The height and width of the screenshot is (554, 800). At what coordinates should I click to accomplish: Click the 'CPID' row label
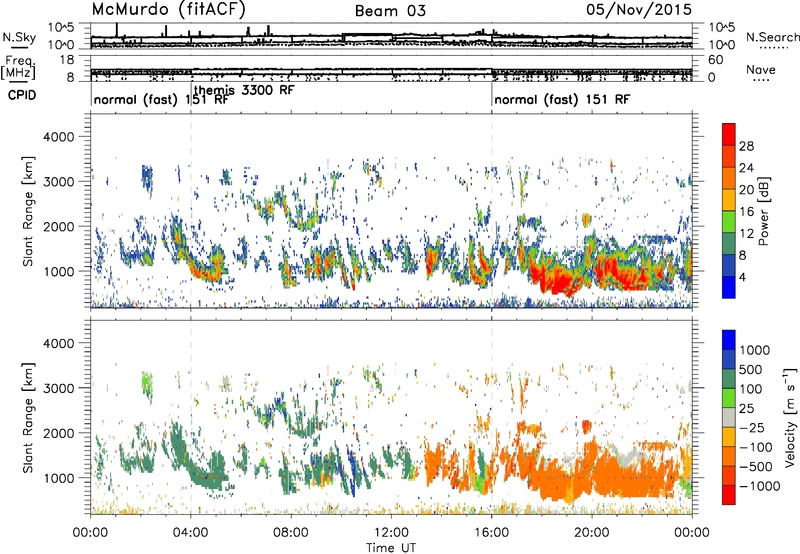pos(22,95)
